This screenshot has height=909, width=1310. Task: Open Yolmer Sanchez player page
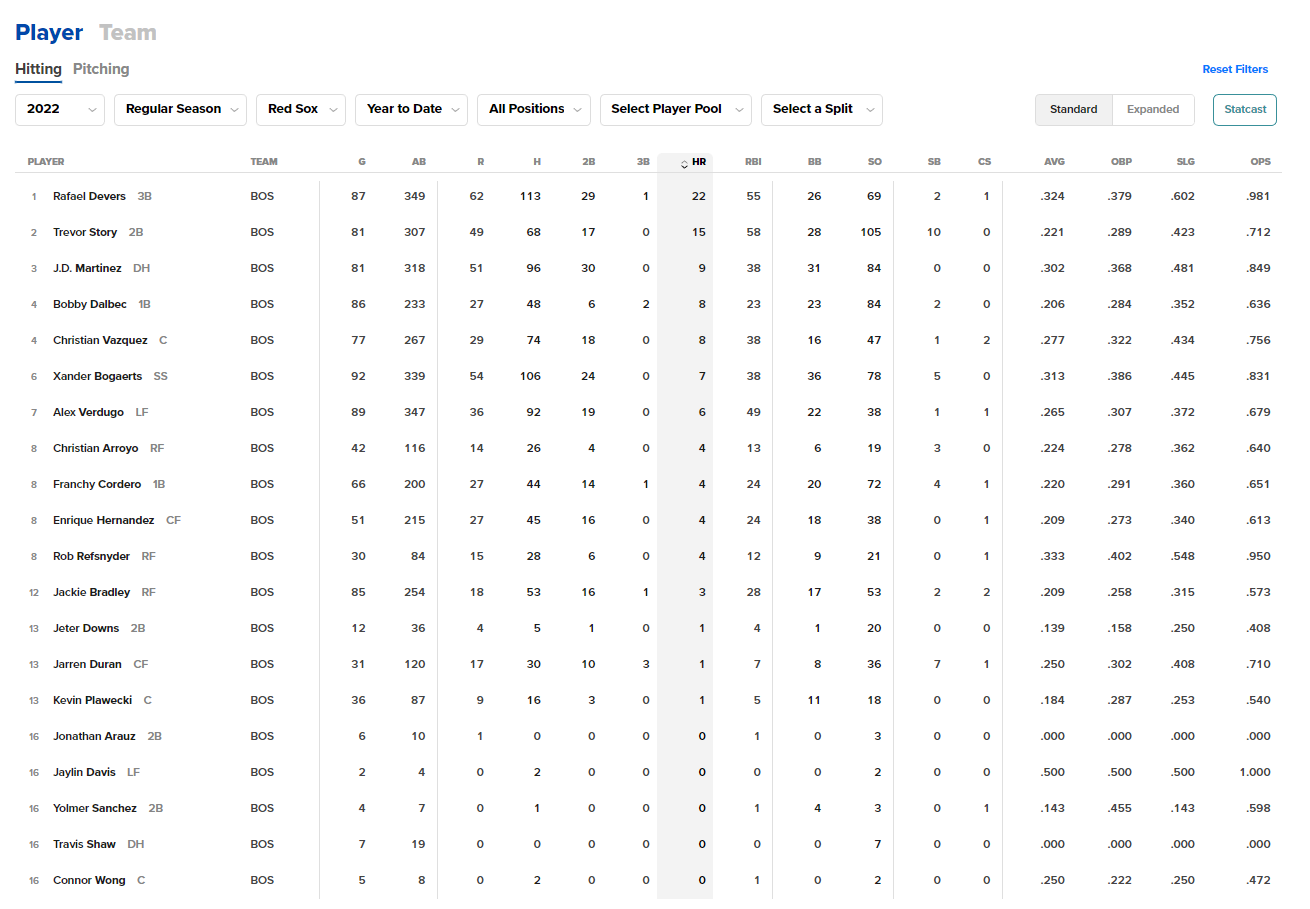tap(95, 808)
